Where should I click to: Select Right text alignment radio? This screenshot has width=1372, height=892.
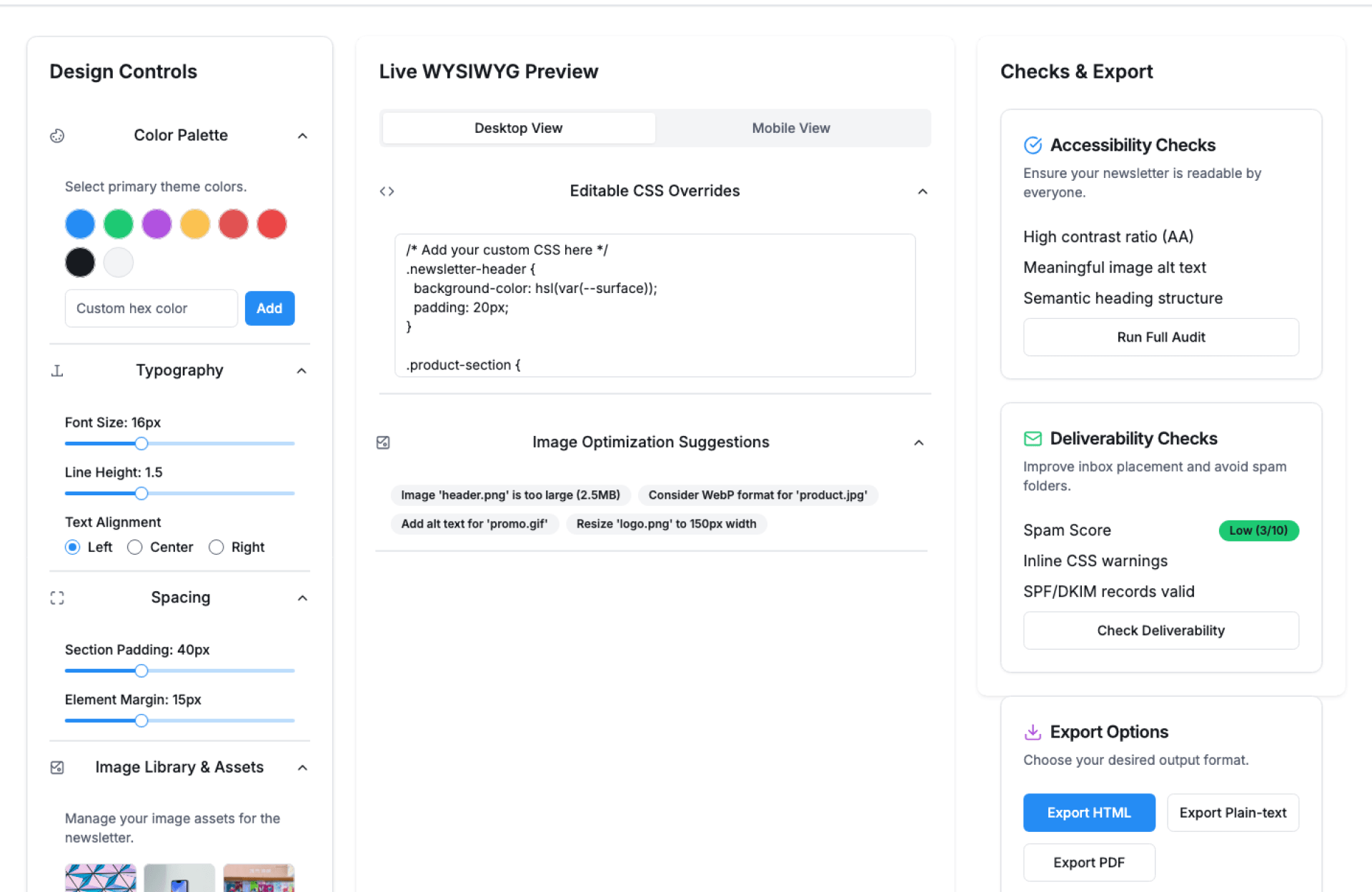216,547
